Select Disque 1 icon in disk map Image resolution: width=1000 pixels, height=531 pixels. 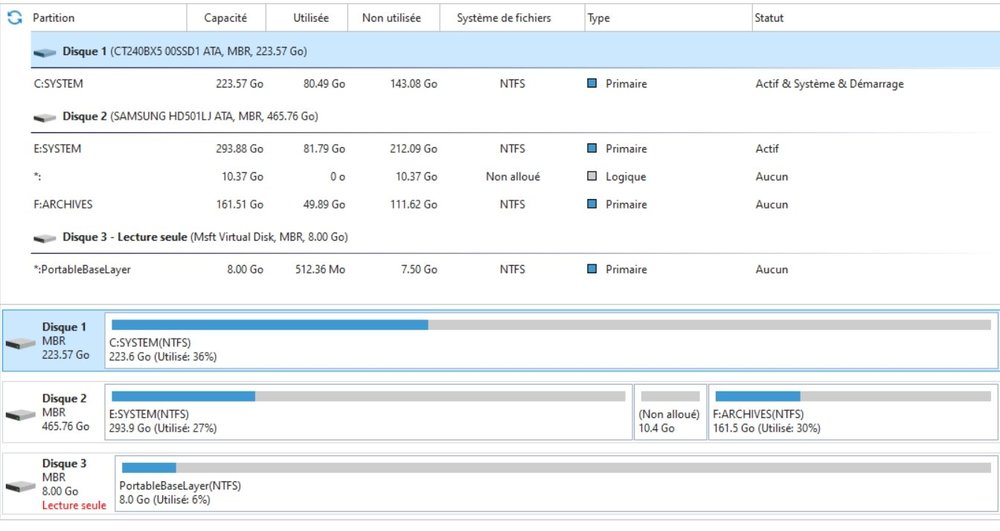(21, 343)
